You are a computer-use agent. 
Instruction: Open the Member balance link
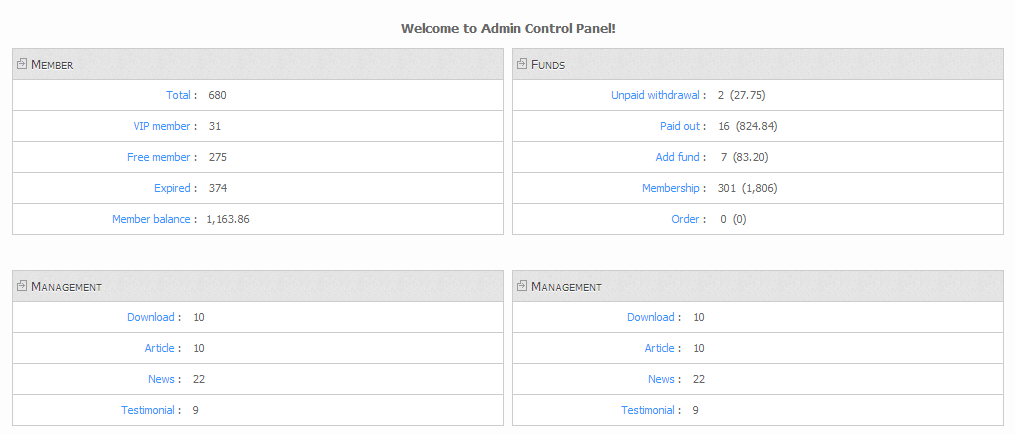[x=151, y=220]
